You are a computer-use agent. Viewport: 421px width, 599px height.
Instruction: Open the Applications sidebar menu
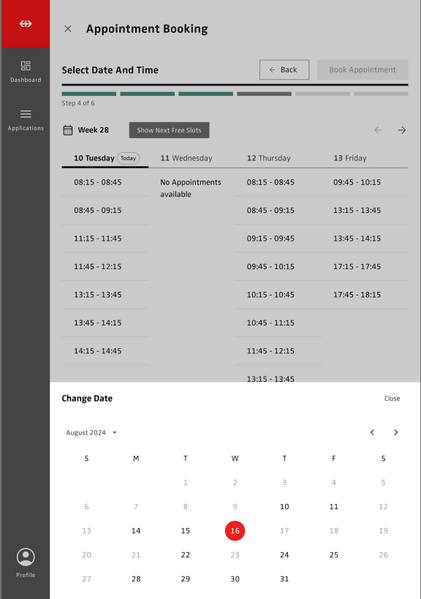(26, 120)
